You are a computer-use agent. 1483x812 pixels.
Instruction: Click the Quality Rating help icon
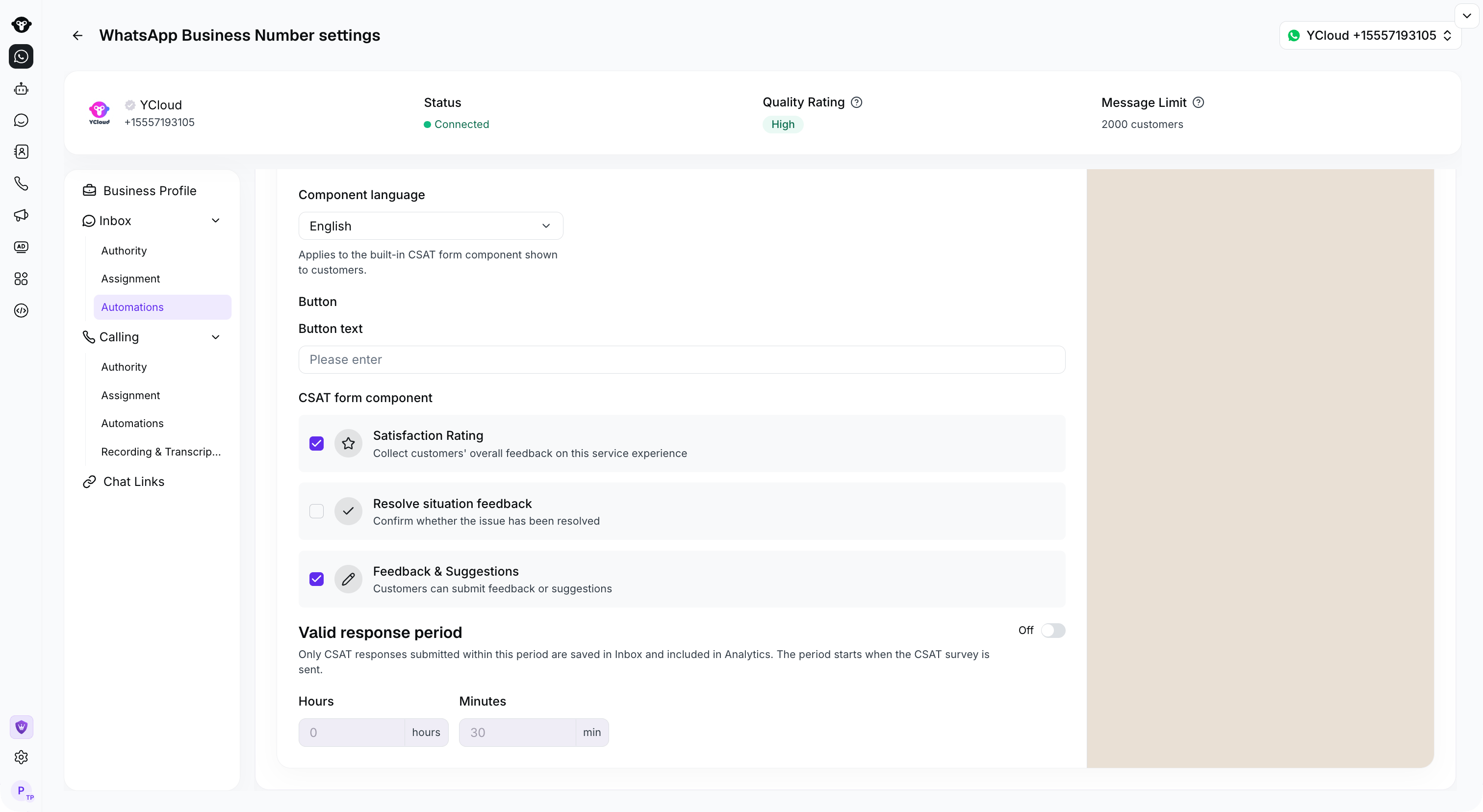click(857, 102)
